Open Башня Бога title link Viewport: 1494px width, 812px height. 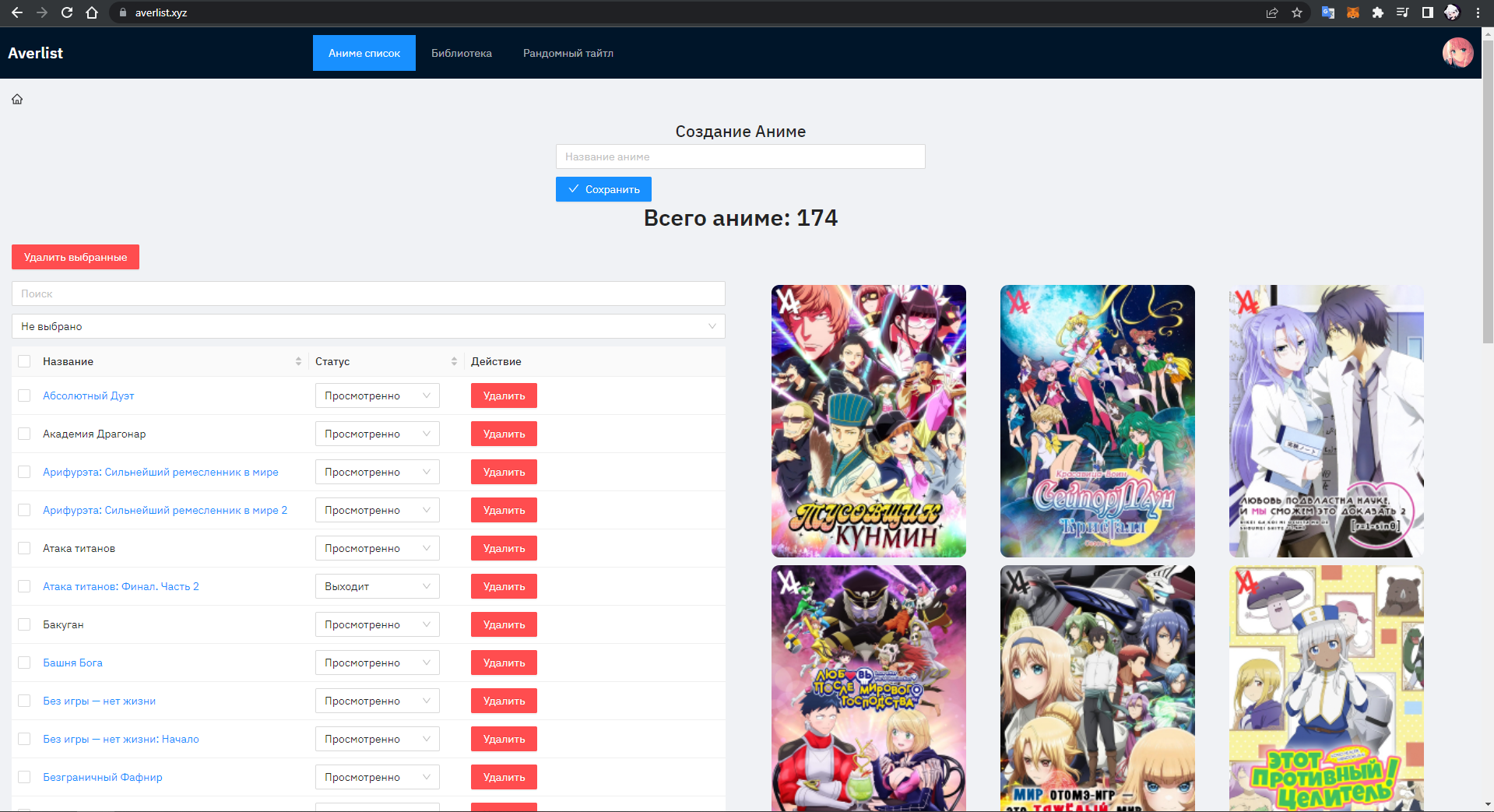(x=72, y=663)
